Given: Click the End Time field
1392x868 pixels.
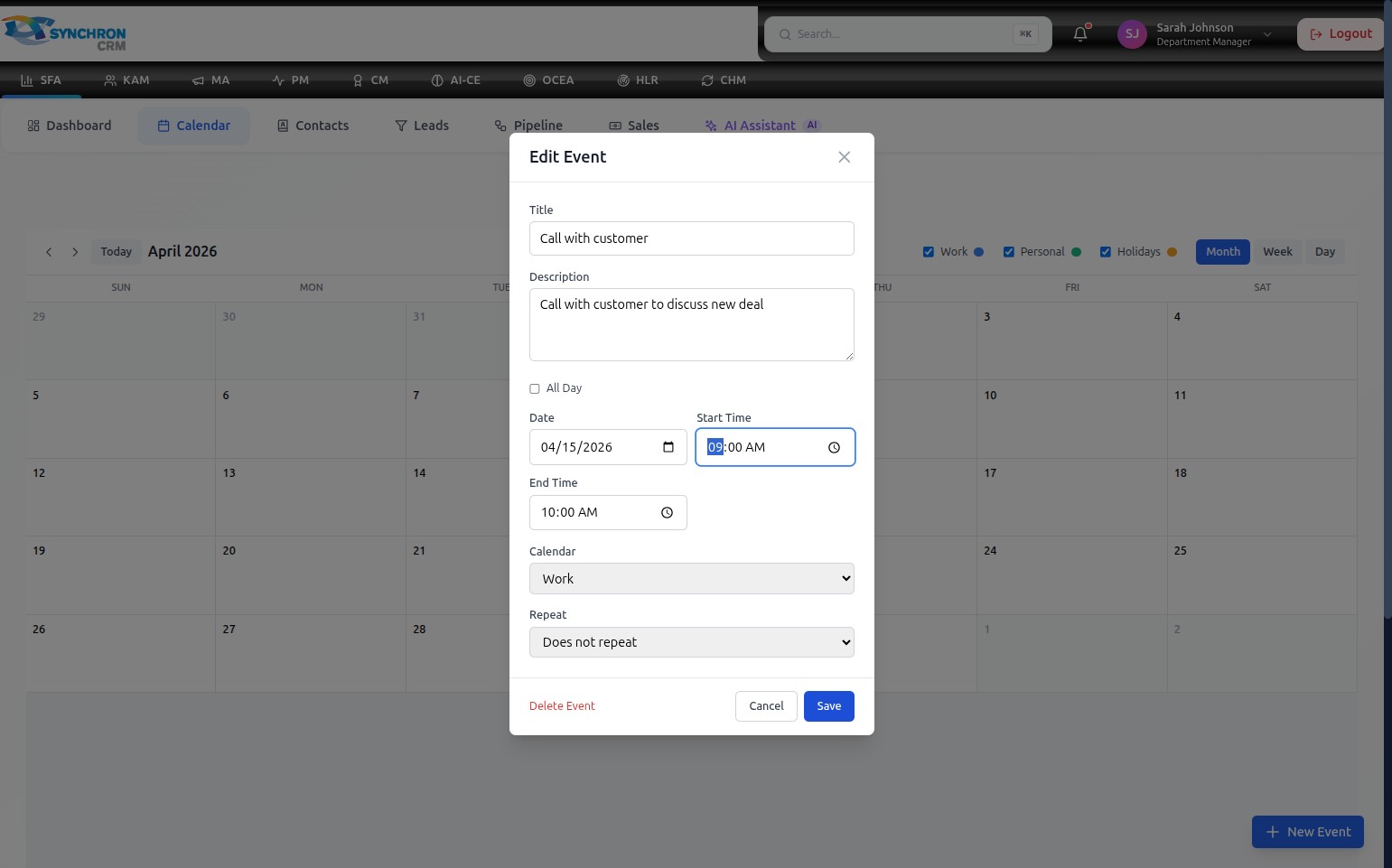Looking at the screenshot, I should (x=608, y=512).
